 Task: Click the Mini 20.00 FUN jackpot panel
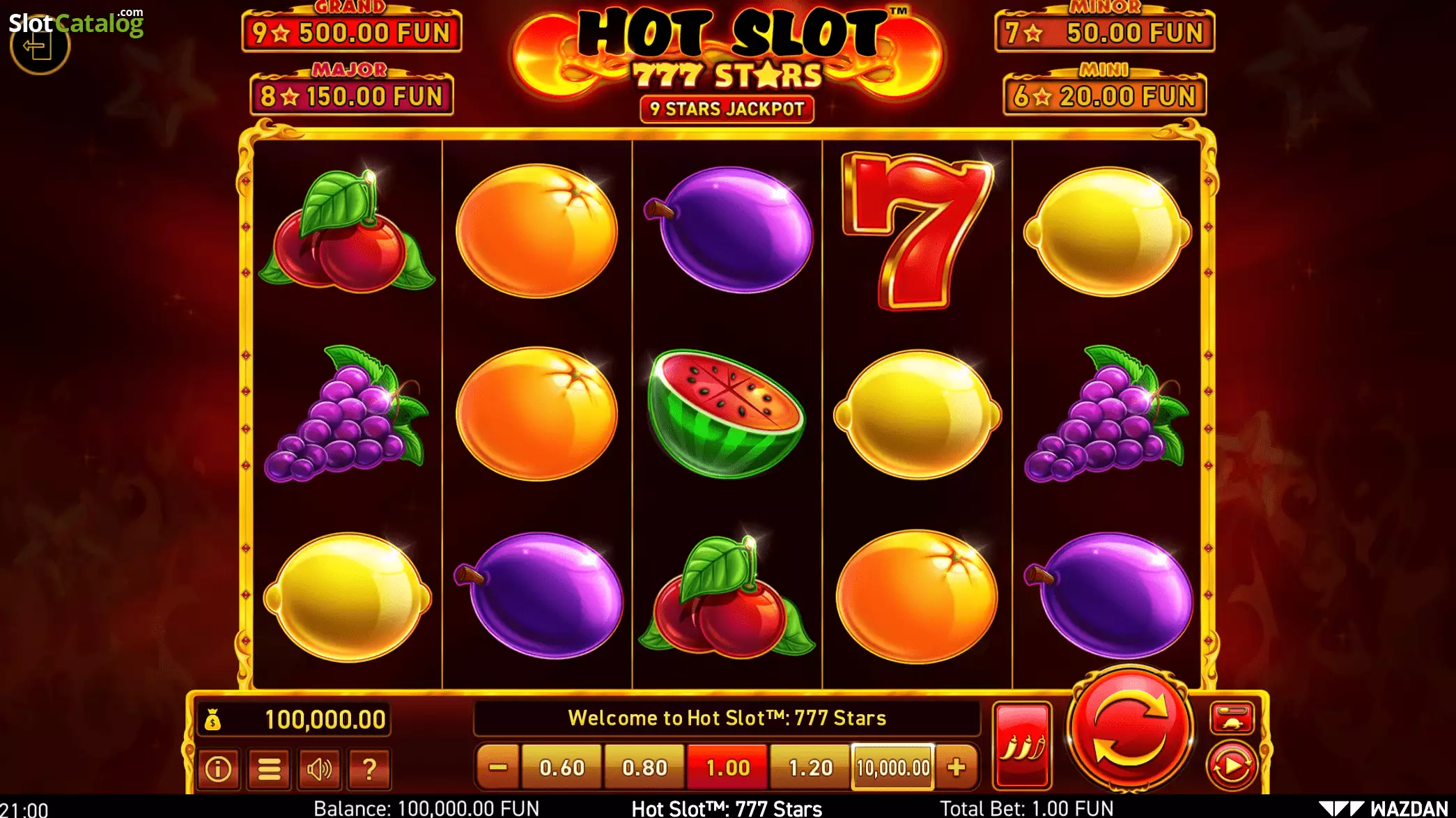(1104, 91)
